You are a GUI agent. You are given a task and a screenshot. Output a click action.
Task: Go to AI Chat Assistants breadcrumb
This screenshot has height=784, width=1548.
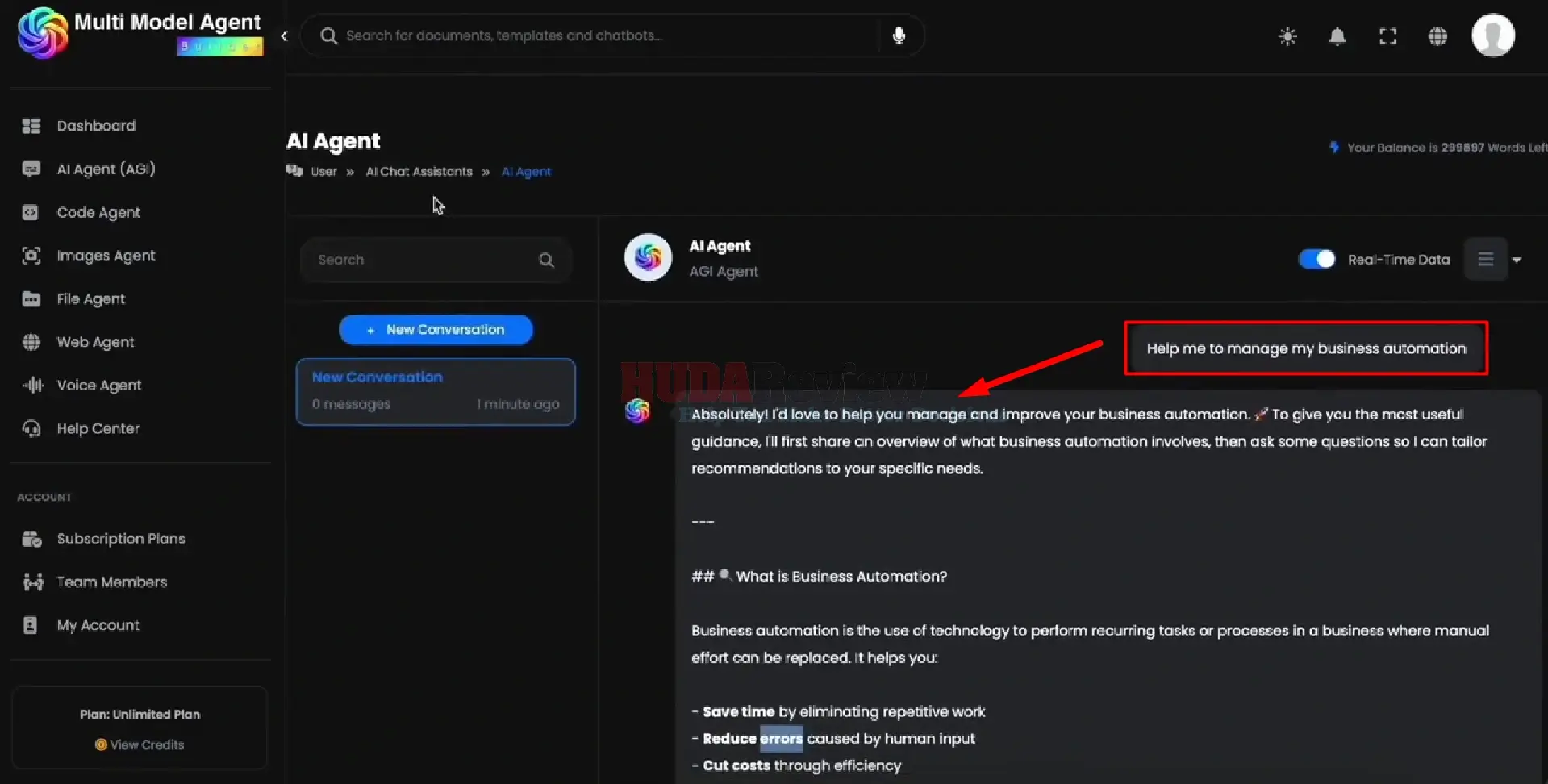tap(419, 171)
